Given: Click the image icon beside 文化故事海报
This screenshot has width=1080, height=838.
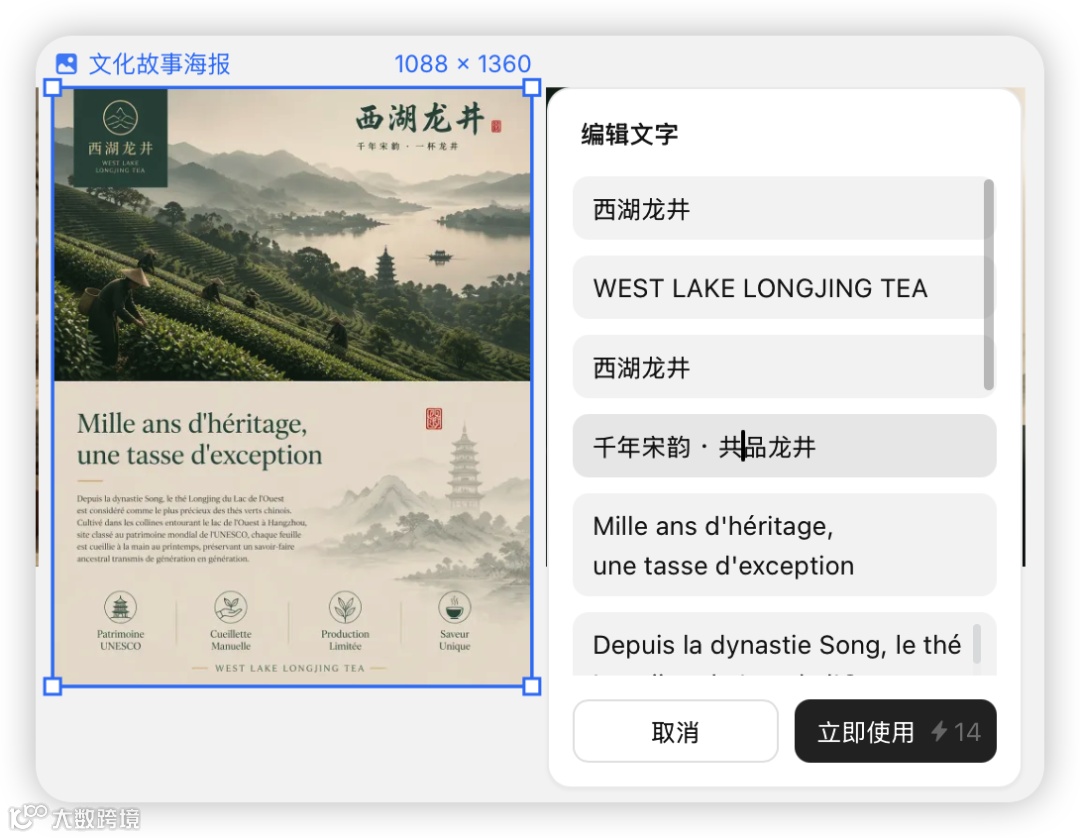Looking at the screenshot, I should [x=66, y=64].
